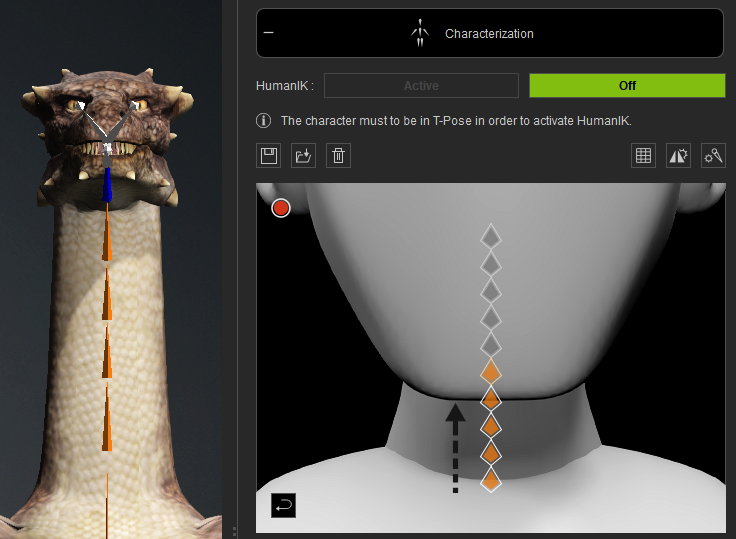Click the blue head bone on dragon

point(107,185)
